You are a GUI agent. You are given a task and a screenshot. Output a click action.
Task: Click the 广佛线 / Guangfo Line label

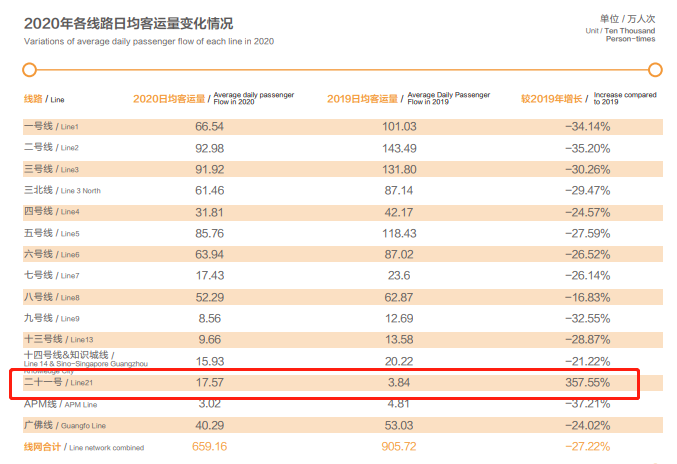65,425
